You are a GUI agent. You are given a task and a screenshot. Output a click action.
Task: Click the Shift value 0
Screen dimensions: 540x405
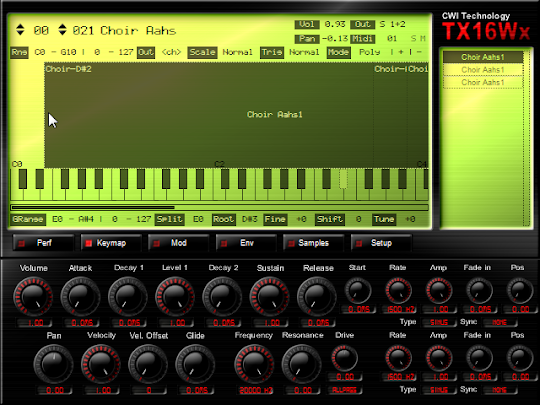click(358, 219)
